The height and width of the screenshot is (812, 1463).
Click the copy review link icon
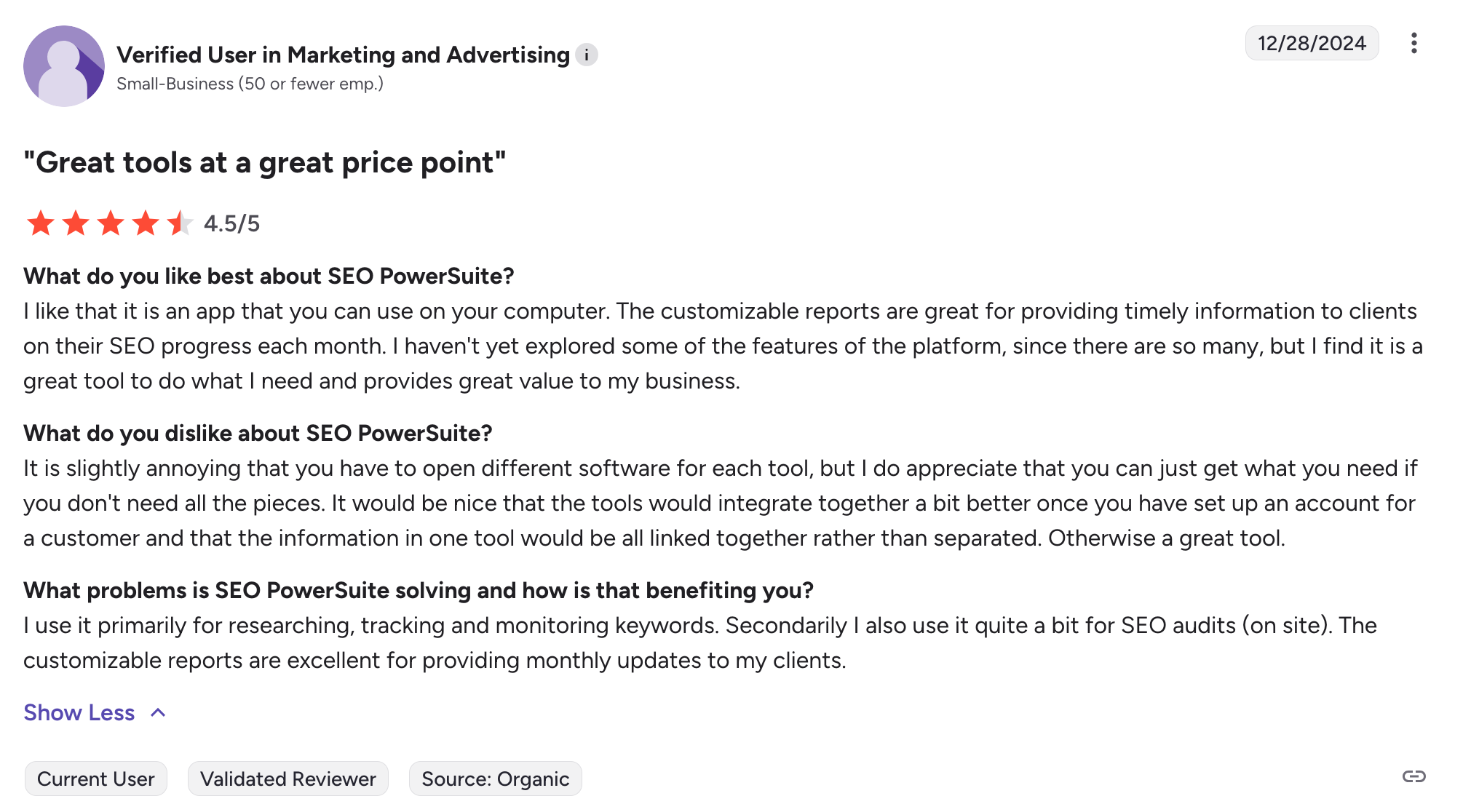pyautogui.click(x=1414, y=777)
